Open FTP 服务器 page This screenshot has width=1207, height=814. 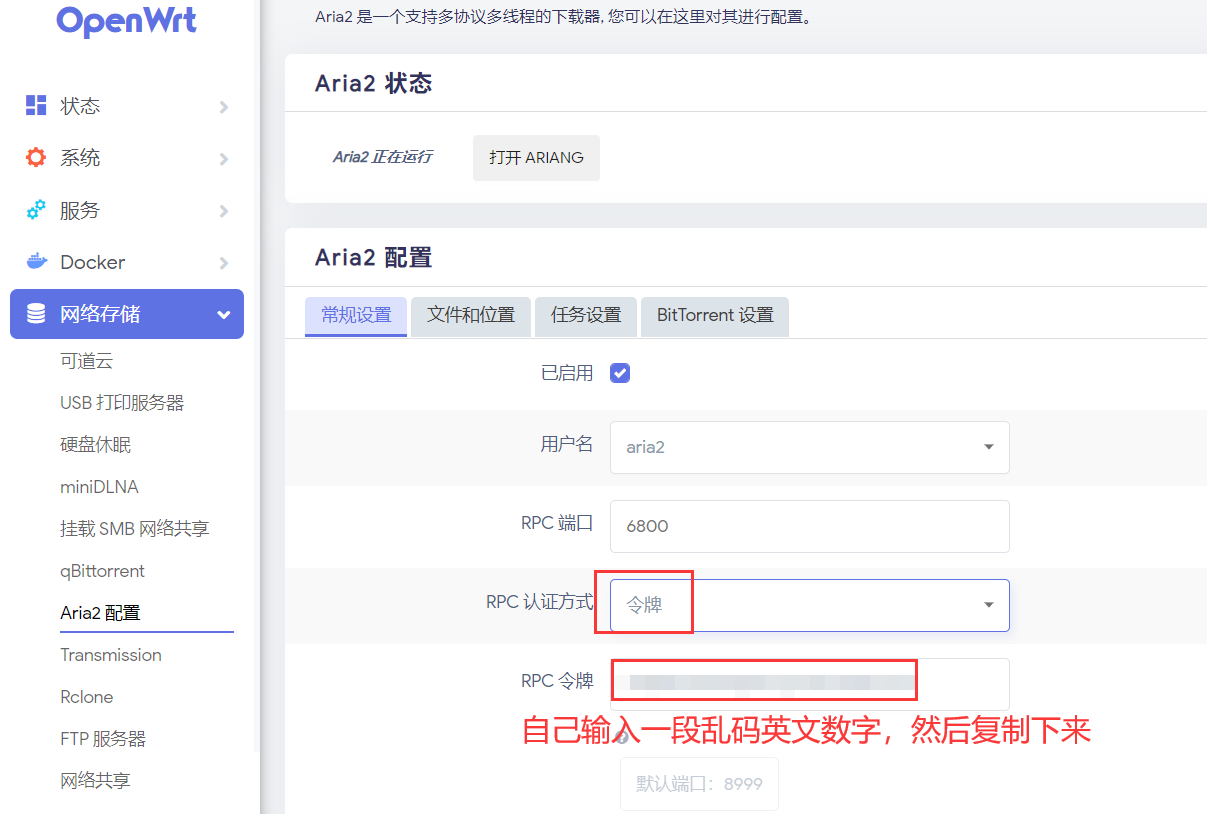pyautogui.click(x=103, y=739)
